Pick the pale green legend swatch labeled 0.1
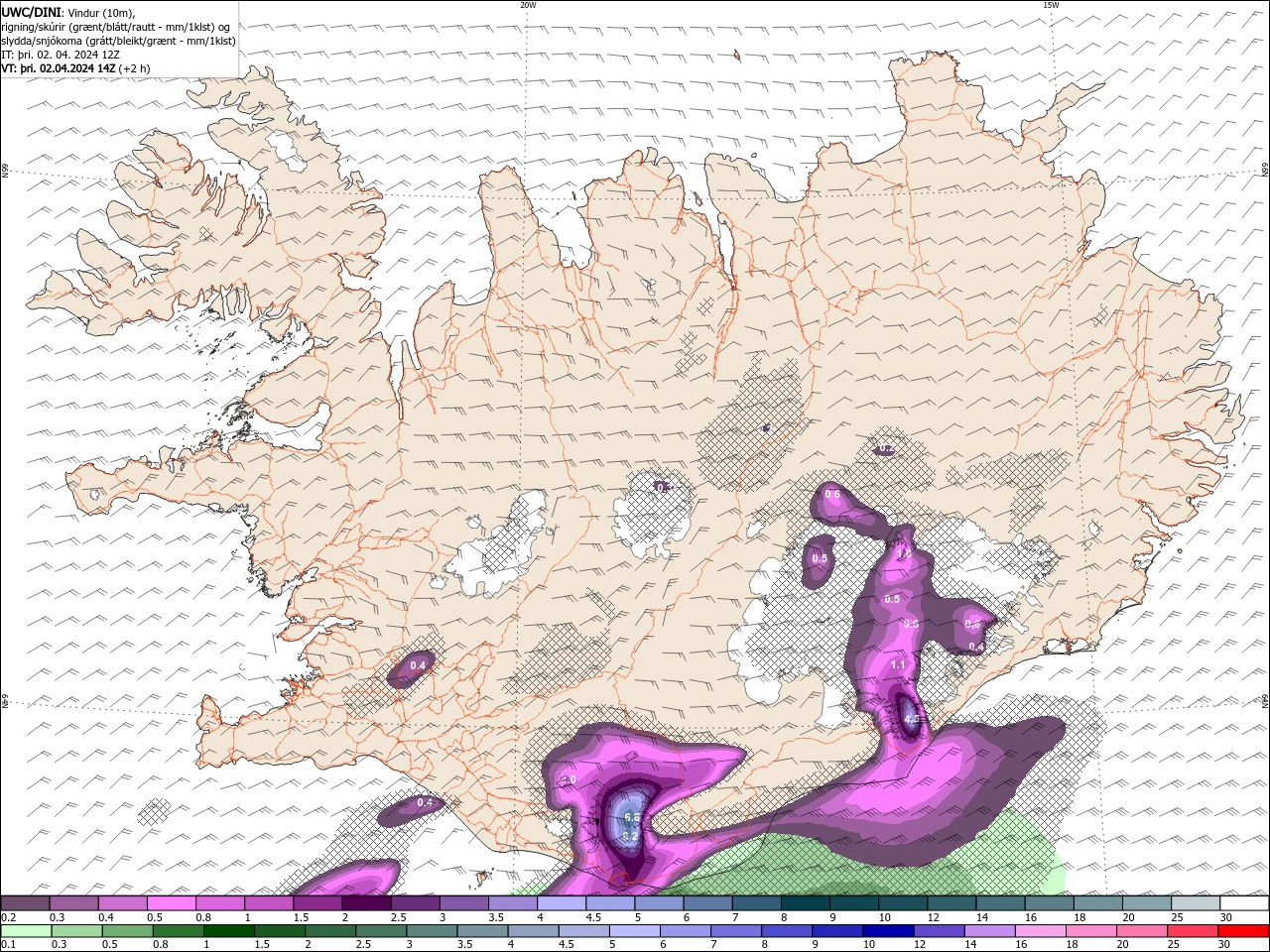Image resolution: width=1270 pixels, height=952 pixels. (x=26, y=931)
